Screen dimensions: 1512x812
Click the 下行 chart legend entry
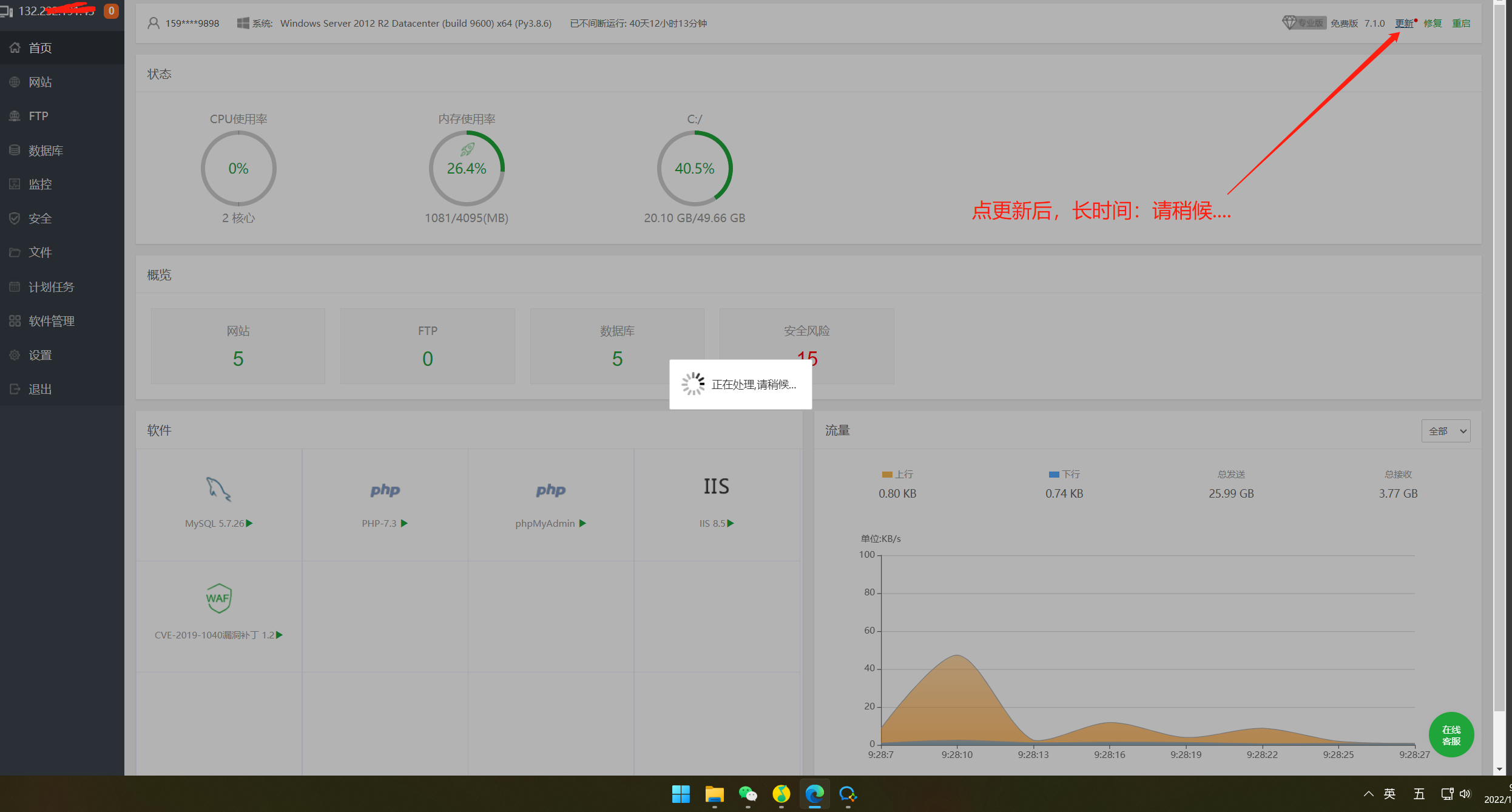[1064, 474]
